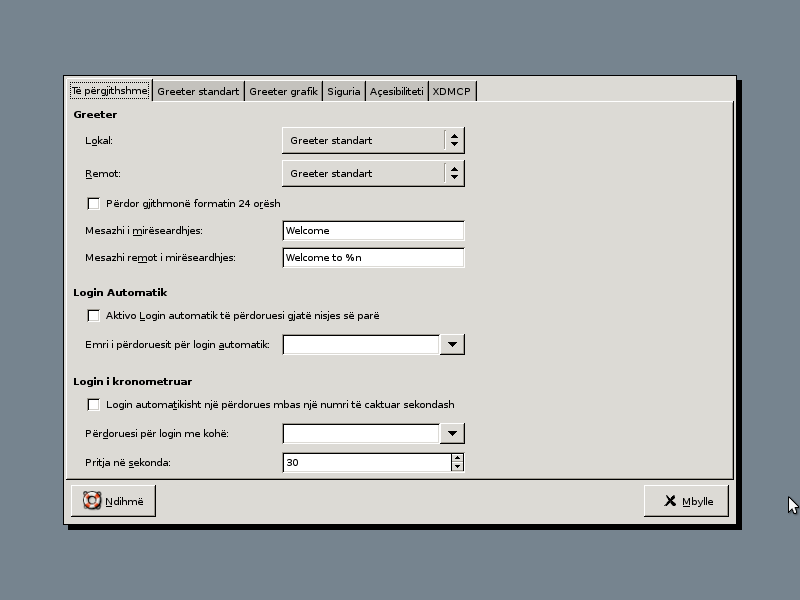This screenshot has height=600, width=800.
Task: Click the Login Automatik section heading
Action: tap(120, 292)
